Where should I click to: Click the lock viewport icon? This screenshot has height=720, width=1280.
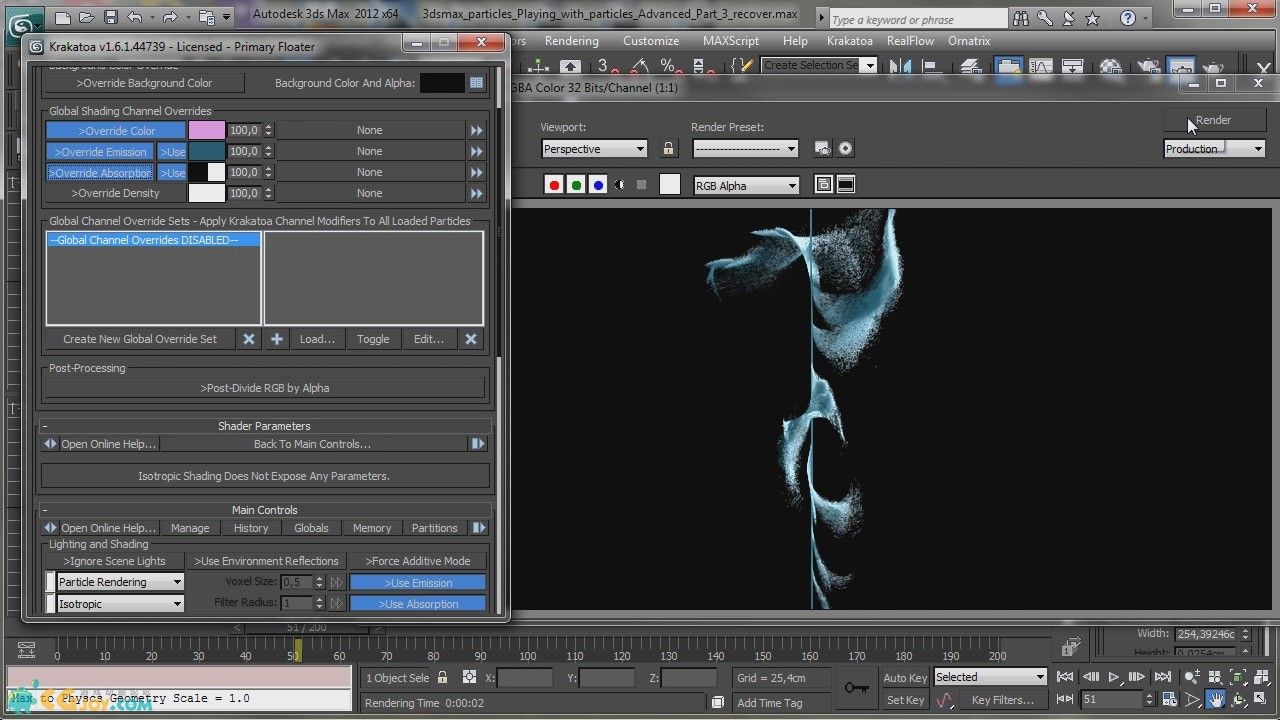(x=669, y=148)
